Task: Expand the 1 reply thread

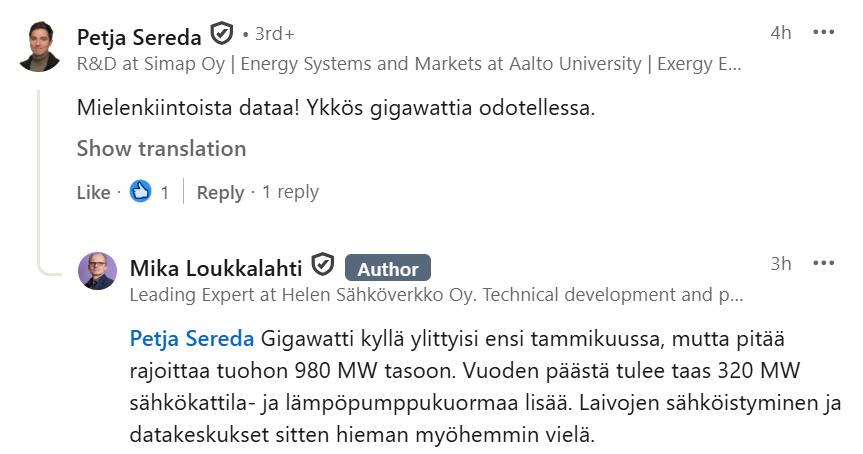Action: pos(290,192)
